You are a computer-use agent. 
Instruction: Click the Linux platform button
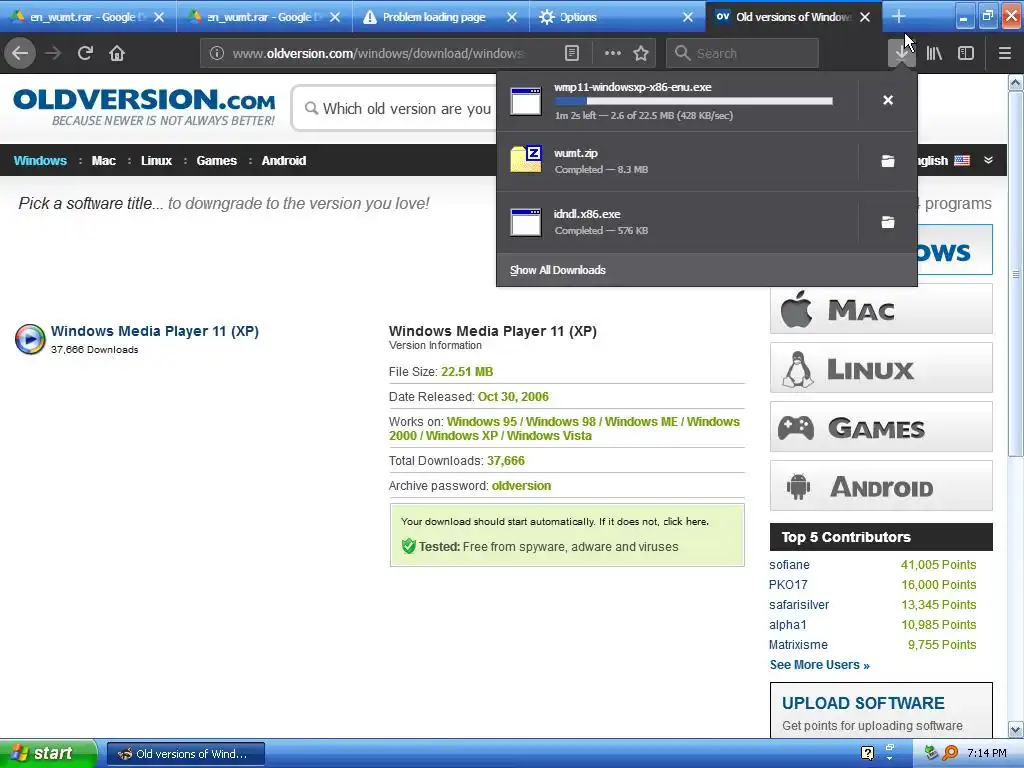(x=881, y=368)
